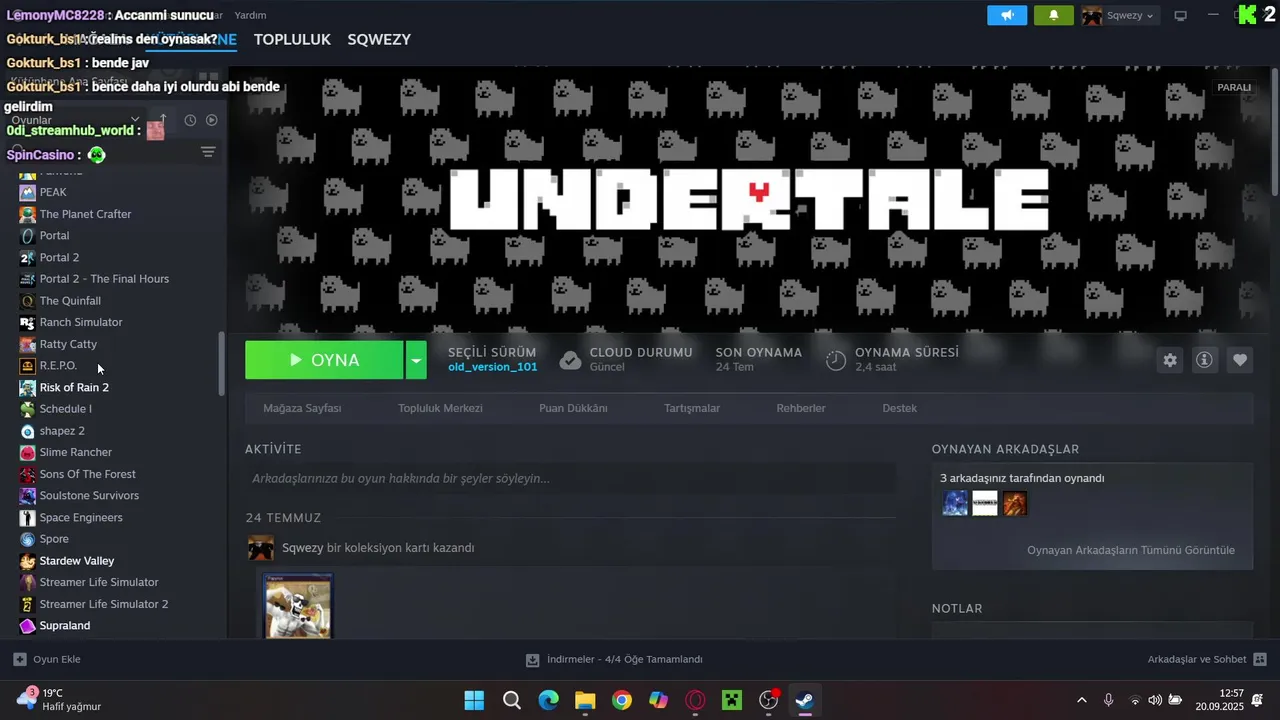Open Arkadaşlar ve Sohbet
Screen dimensions: 1280x720
tap(1207, 659)
